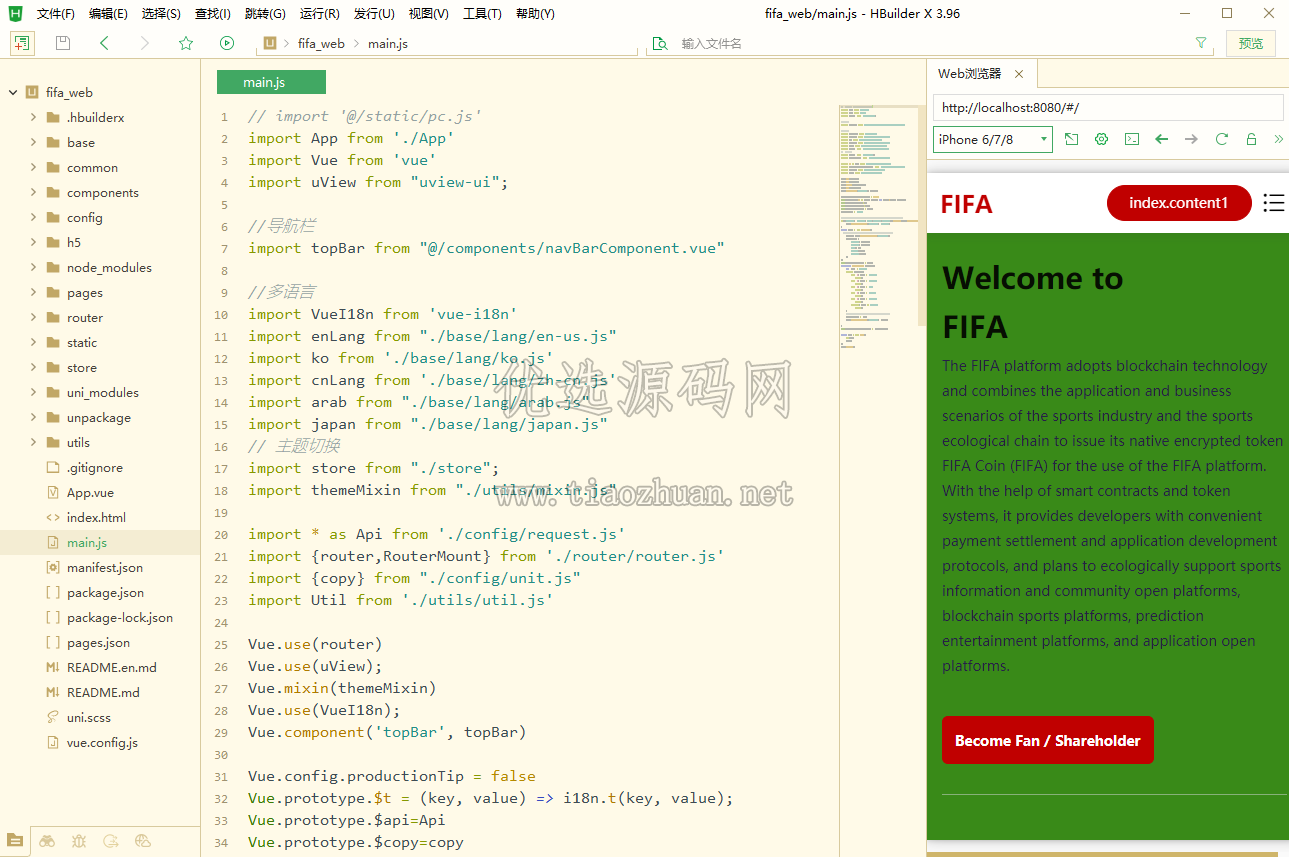The width and height of the screenshot is (1289, 857).
Task: Open browser preview settings gear icon
Action: click(x=1102, y=139)
